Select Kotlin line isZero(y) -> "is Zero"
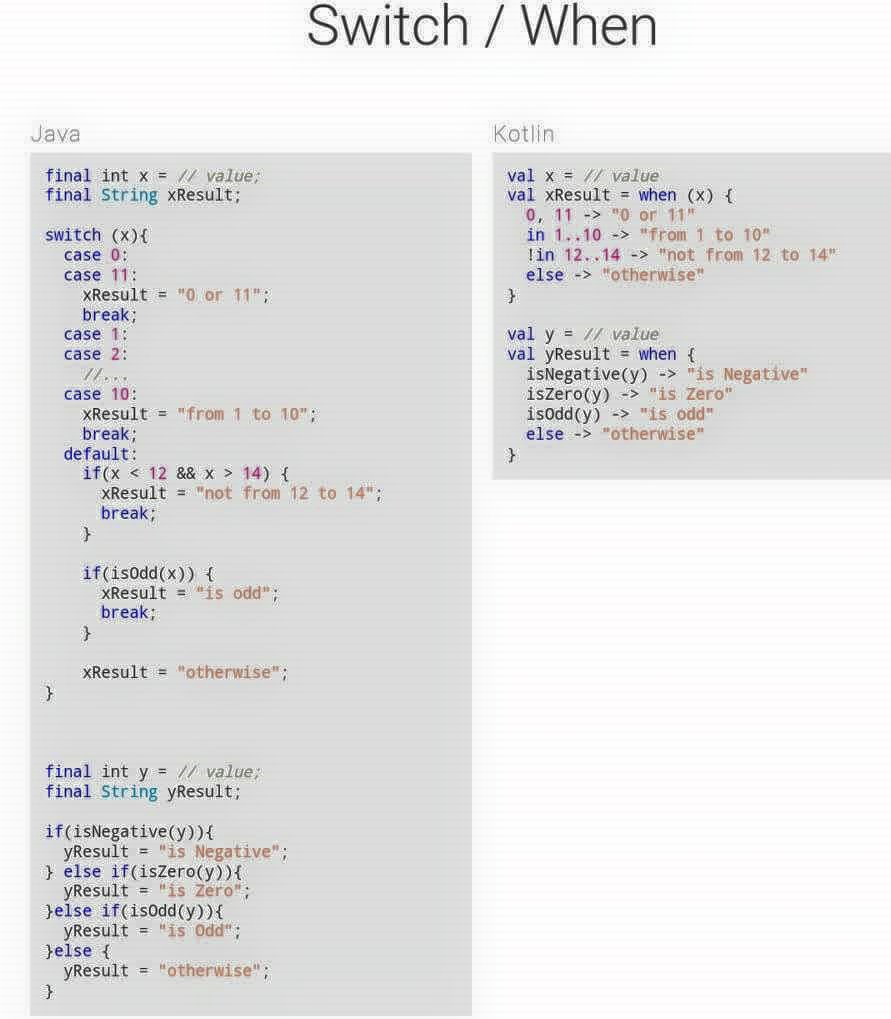891x1019 pixels. (x=629, y=394)
